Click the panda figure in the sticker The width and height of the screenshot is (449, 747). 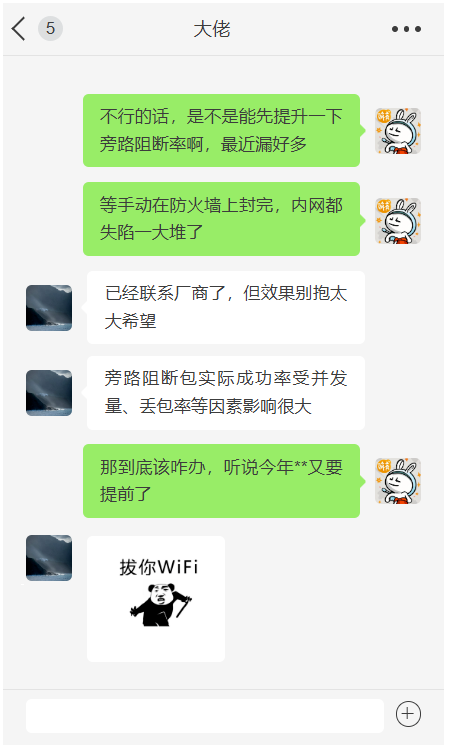[x=161, y=605]
